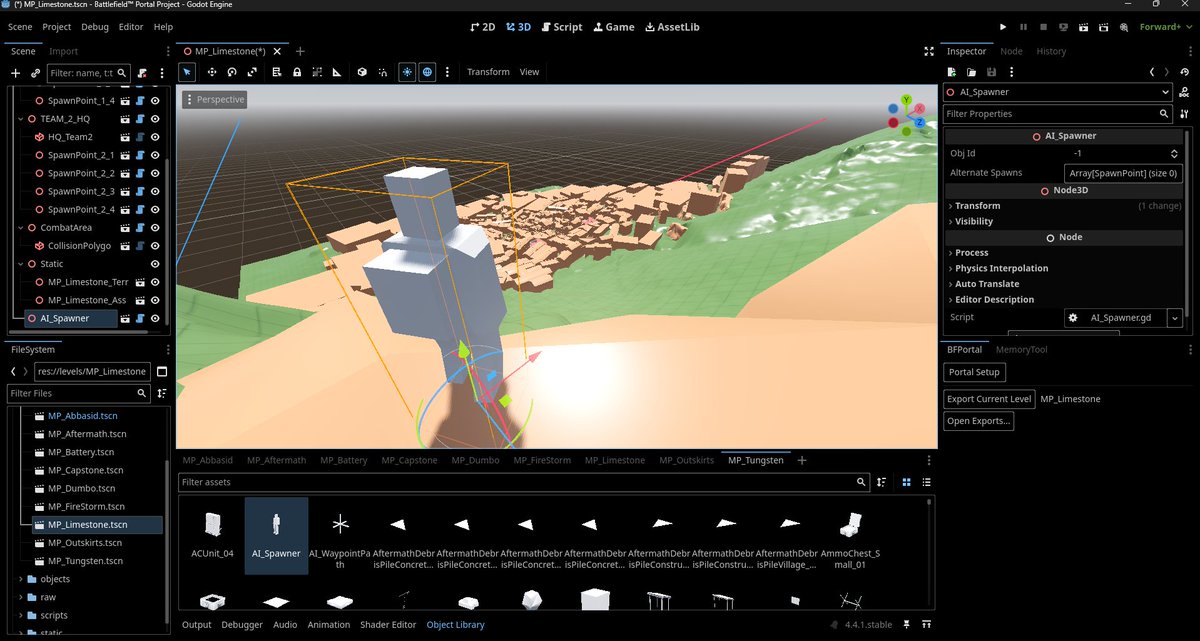Open the Transform menu in viewport toolbar

pyautogui.click(x=488, y=72)
